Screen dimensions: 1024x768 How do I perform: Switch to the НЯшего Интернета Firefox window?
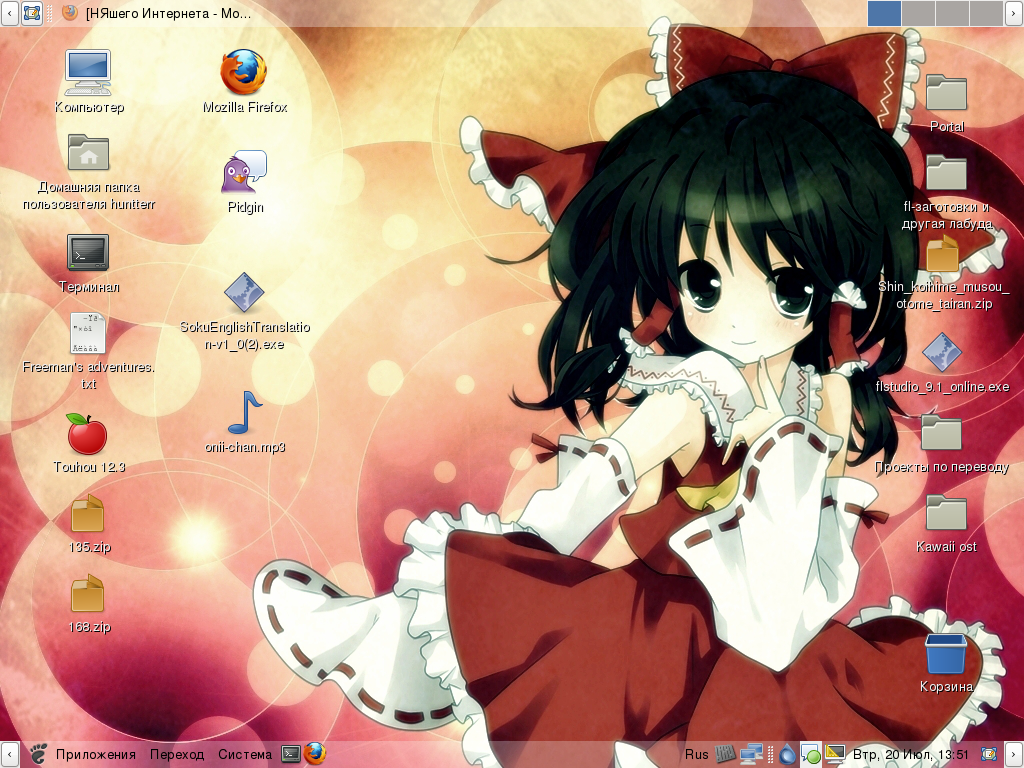click(x=157, y=13)
